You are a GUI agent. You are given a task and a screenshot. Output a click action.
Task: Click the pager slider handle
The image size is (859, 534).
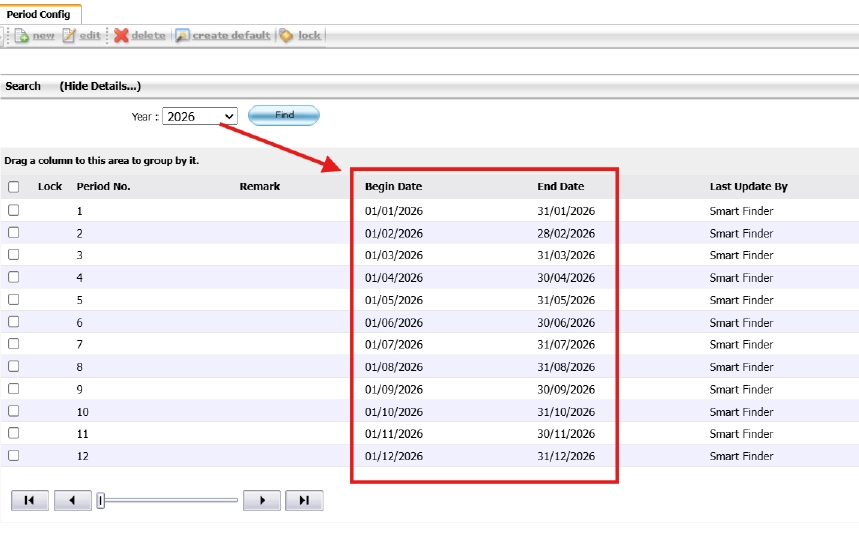click(101, 501)
